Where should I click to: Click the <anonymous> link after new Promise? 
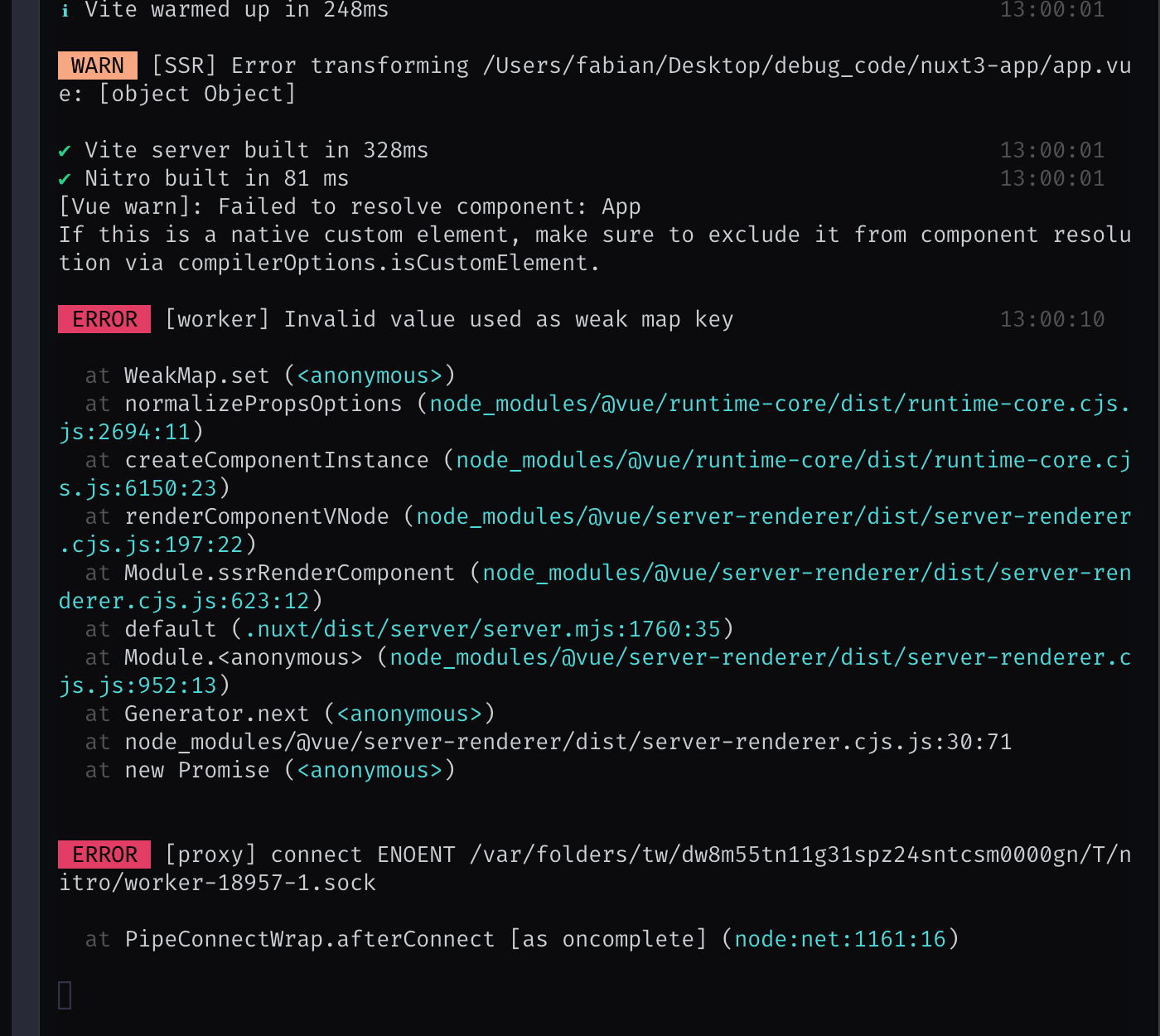[370, 770]
